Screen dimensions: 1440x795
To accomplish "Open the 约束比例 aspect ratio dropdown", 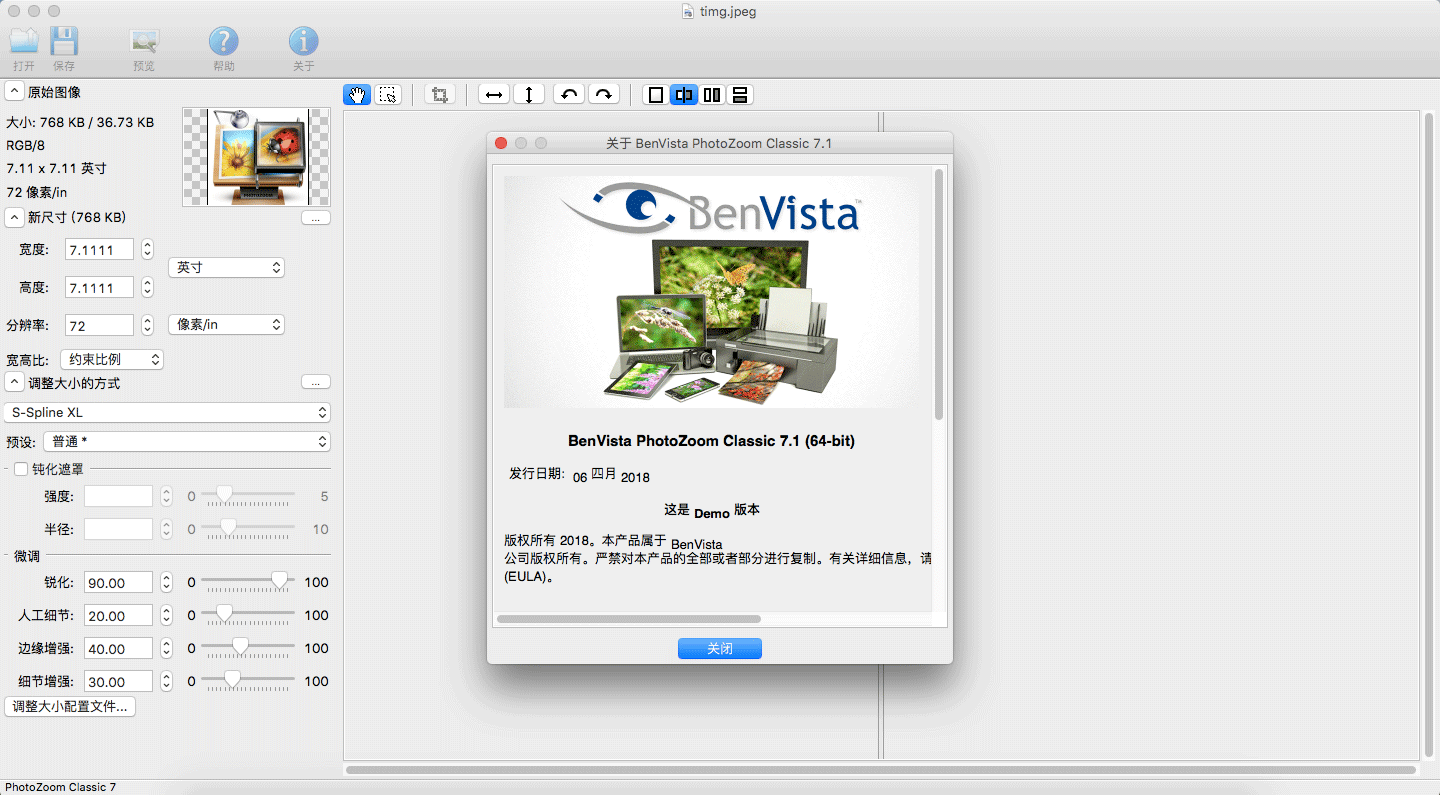I will point(112,359).
